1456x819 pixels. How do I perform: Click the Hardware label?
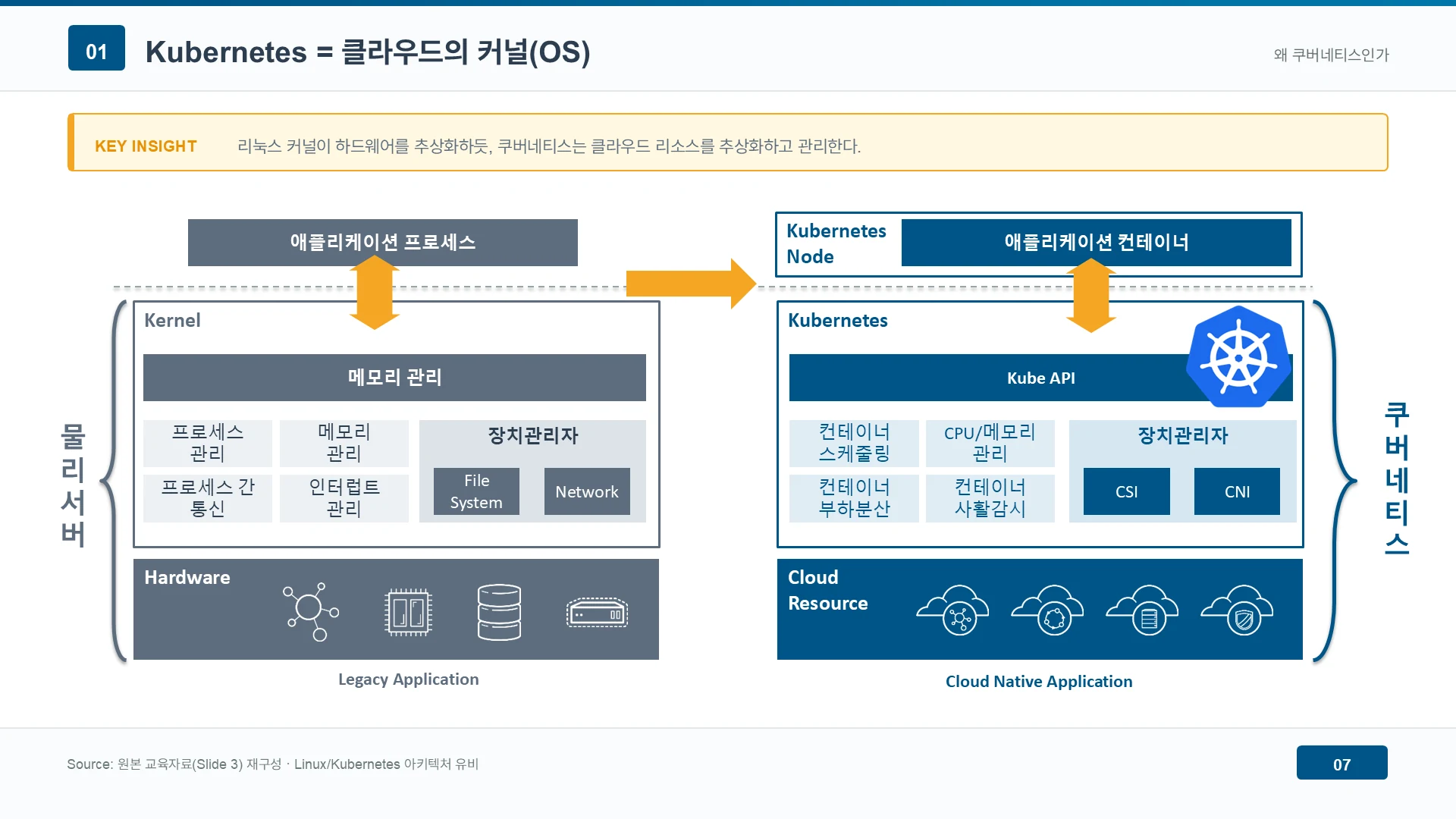pos(187,577)
